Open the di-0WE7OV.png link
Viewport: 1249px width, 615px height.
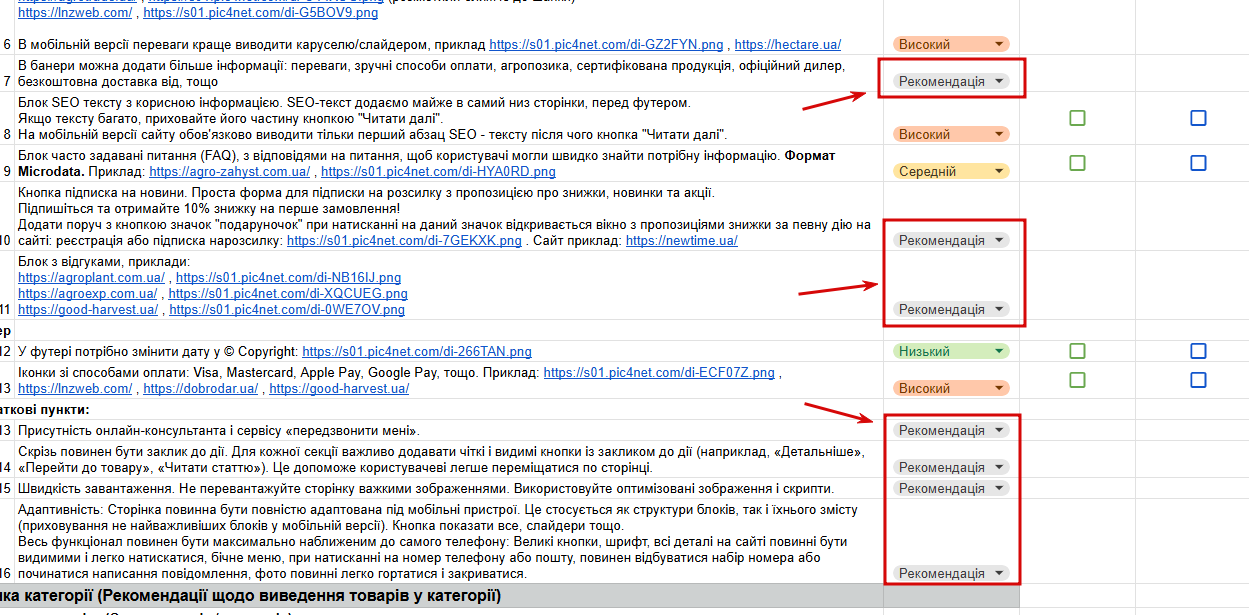(287, 310)
